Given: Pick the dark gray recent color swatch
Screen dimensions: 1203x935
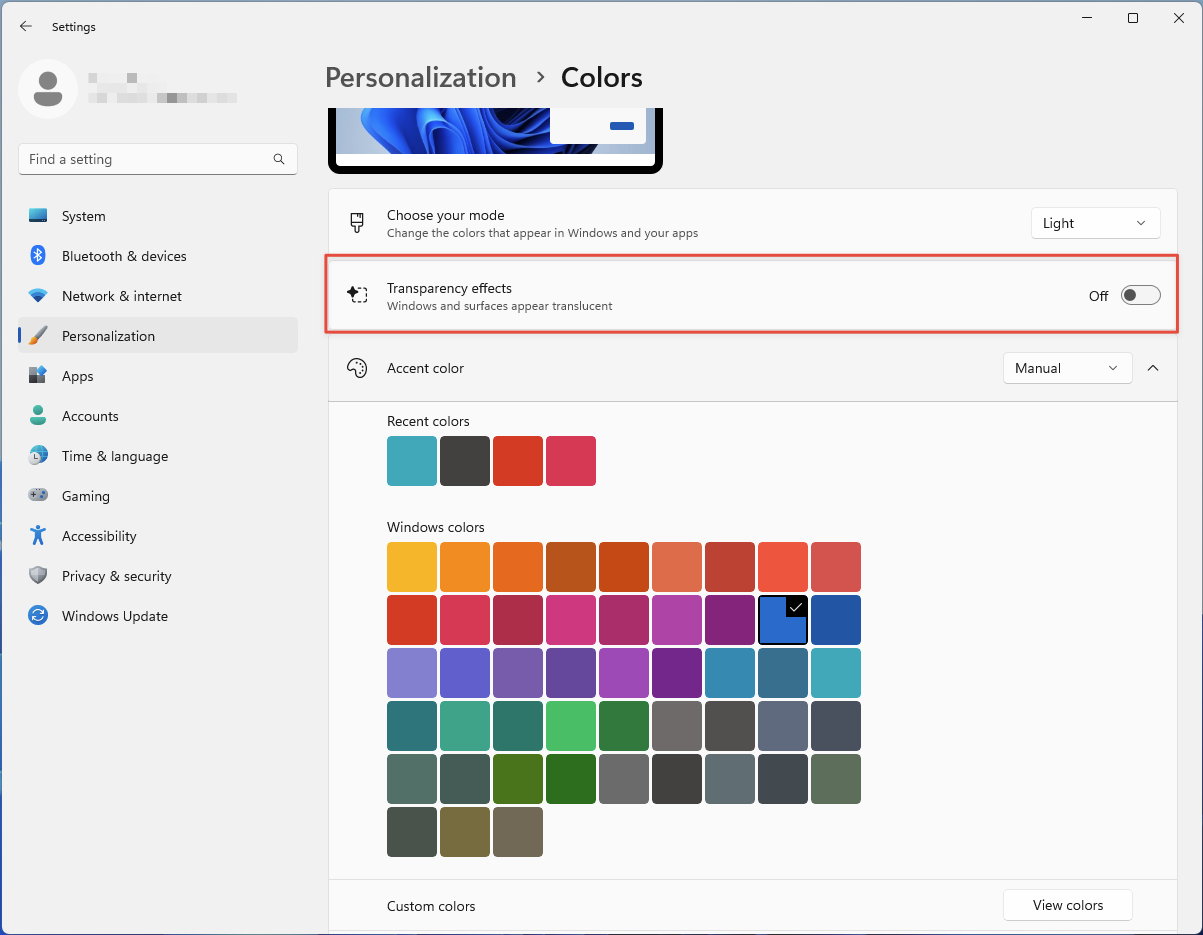Looking at the screenshot, I should [465, 461].
